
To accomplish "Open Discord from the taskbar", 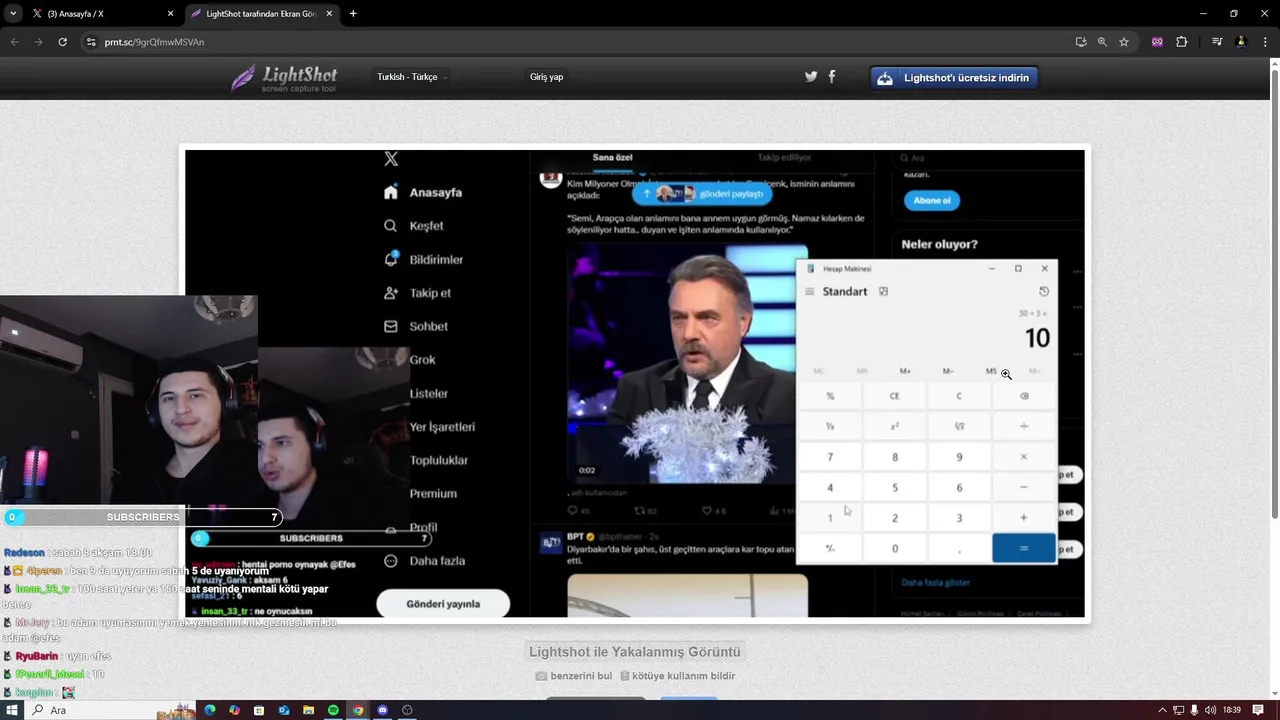I will pos(382,710).
